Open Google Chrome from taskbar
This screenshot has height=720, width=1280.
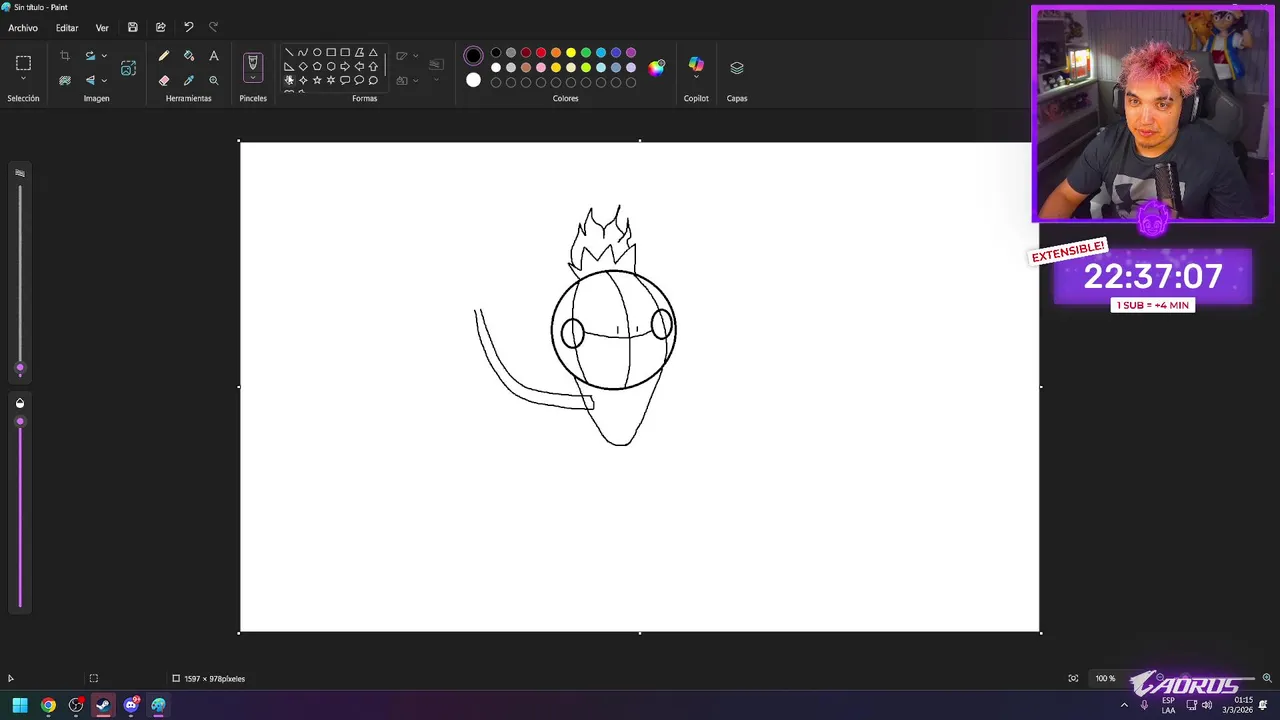[x=47, y=705]
